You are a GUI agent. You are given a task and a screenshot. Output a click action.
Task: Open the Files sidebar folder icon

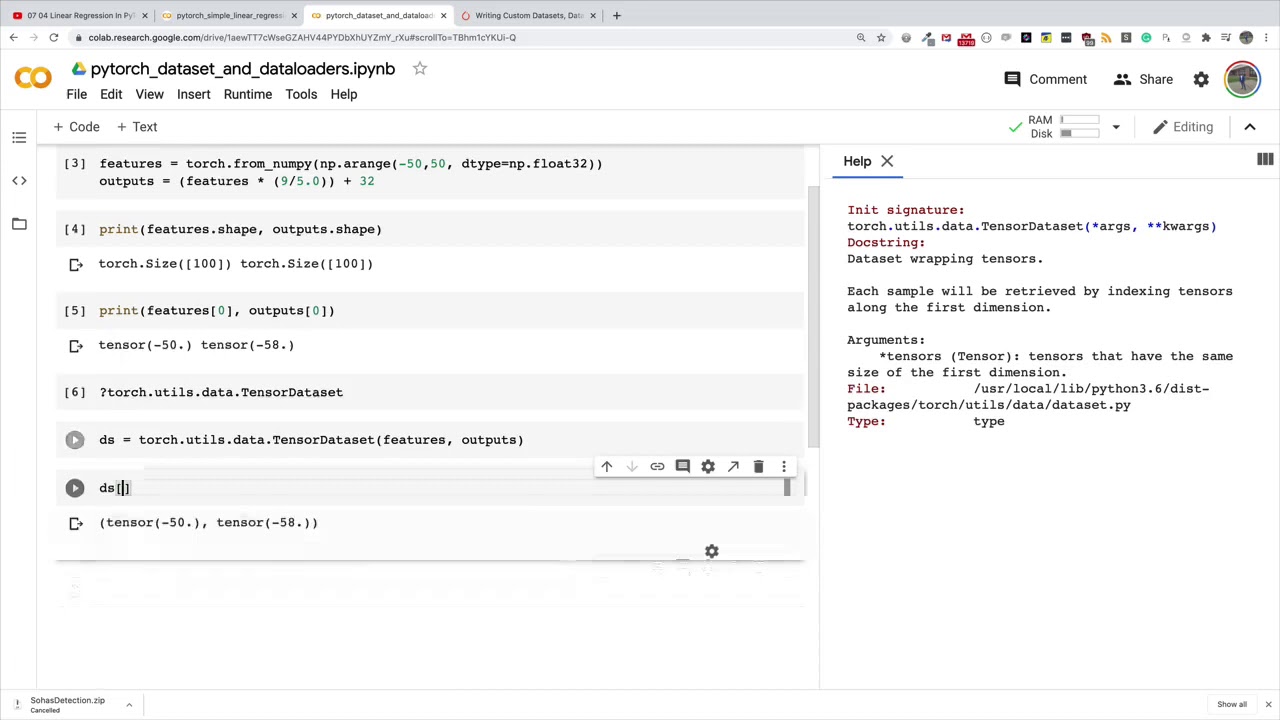pyautogui.click(x=19, y=224)
